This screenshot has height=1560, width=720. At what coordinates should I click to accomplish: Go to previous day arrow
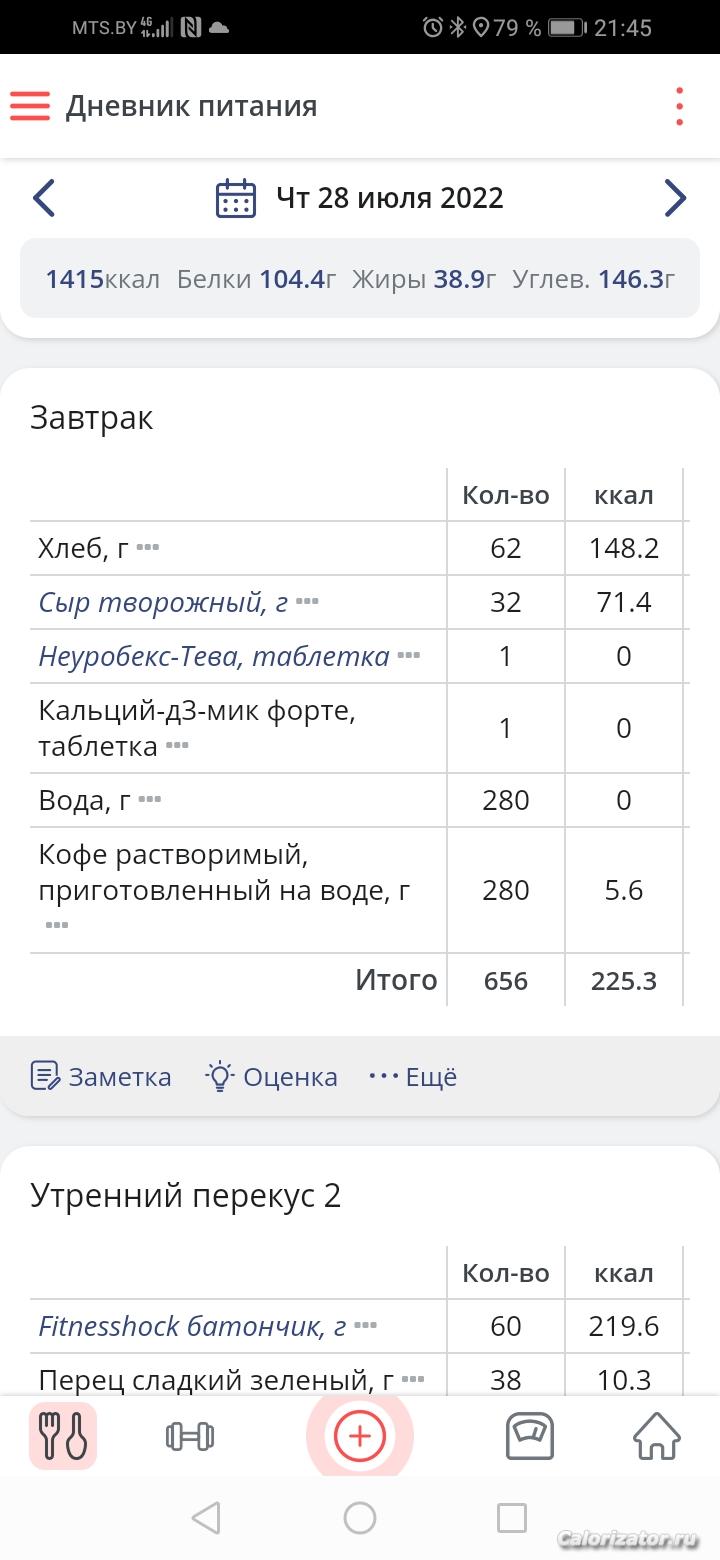[44, 198]
